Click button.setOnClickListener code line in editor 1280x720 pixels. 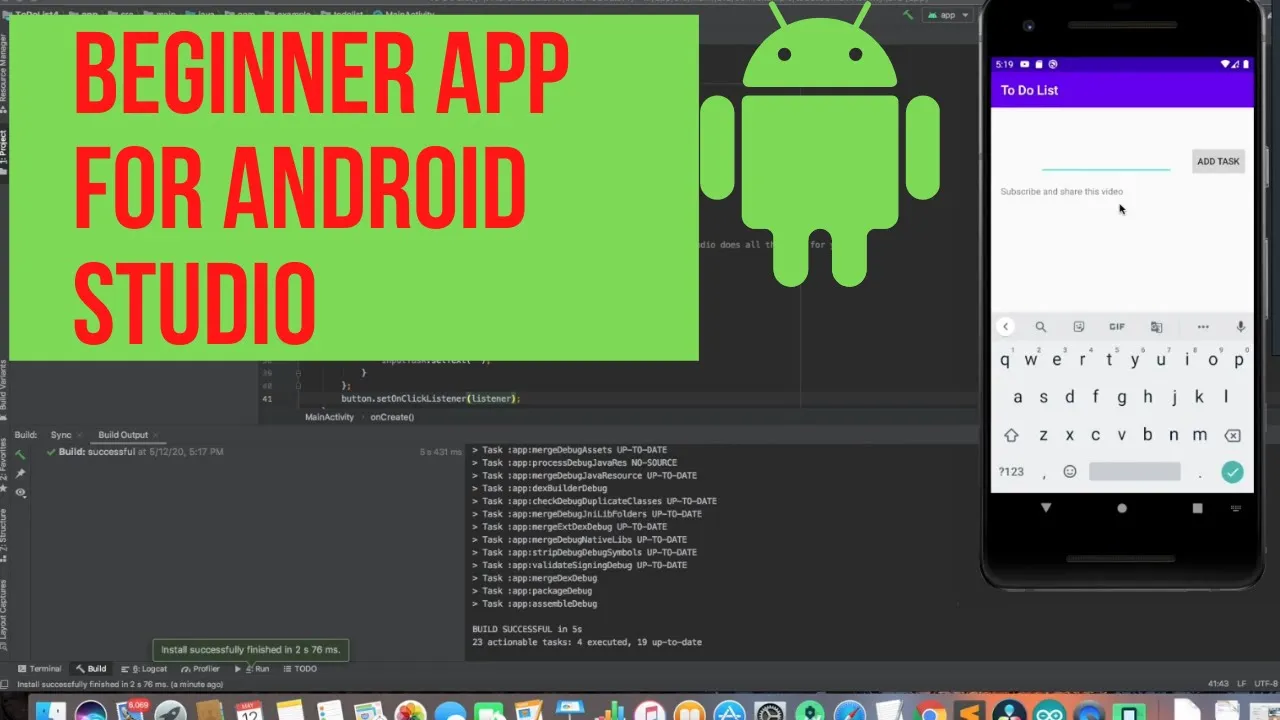point(431,398)
